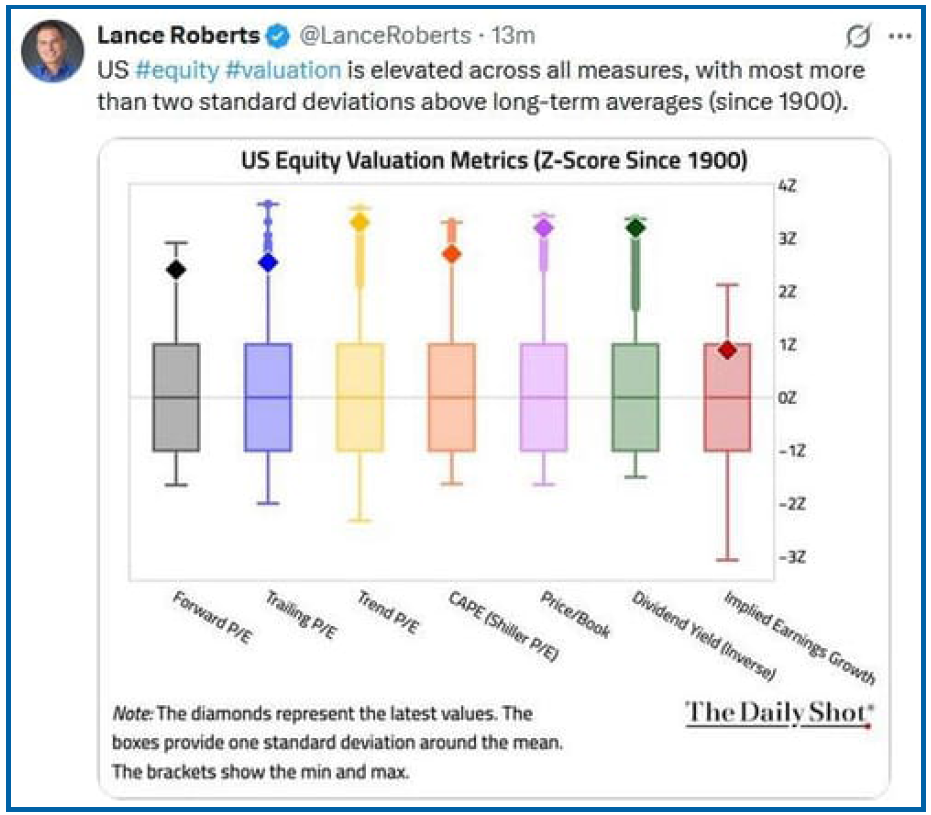Click the red Implied Earnings Growth diamond
The image size is (931, 815).
click(x=727, y=350)
